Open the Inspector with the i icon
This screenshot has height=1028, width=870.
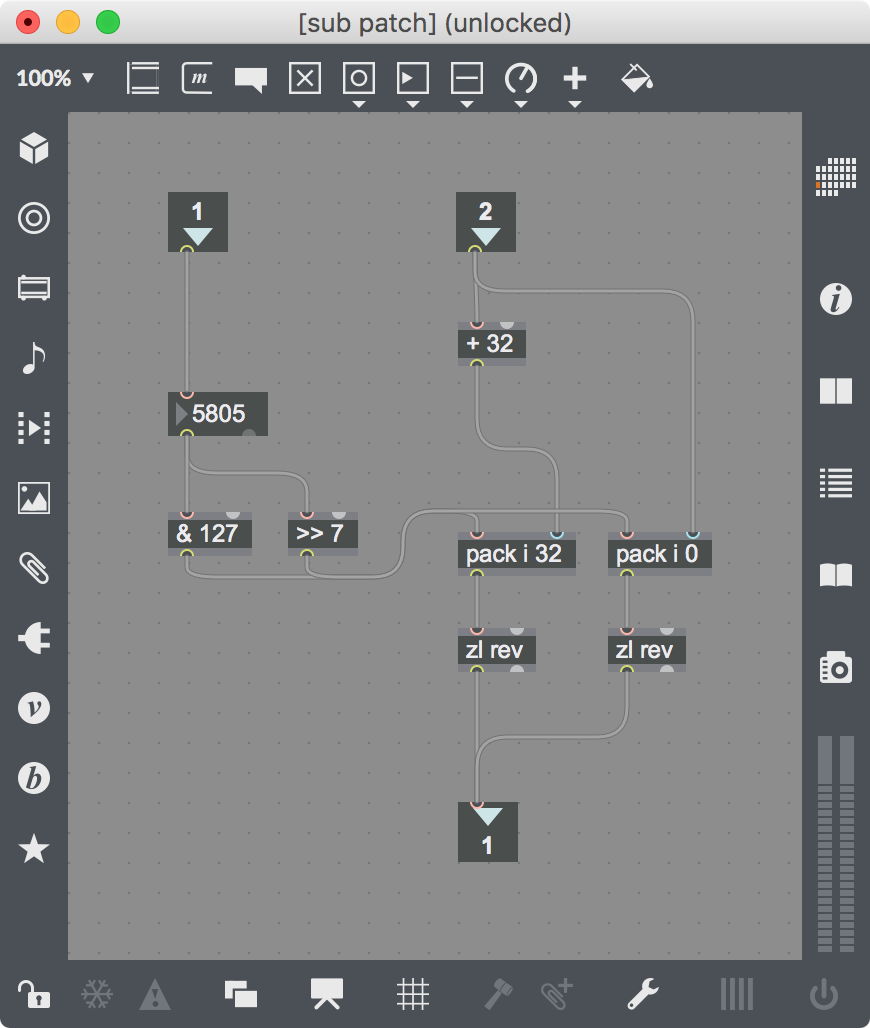(836, 298)
